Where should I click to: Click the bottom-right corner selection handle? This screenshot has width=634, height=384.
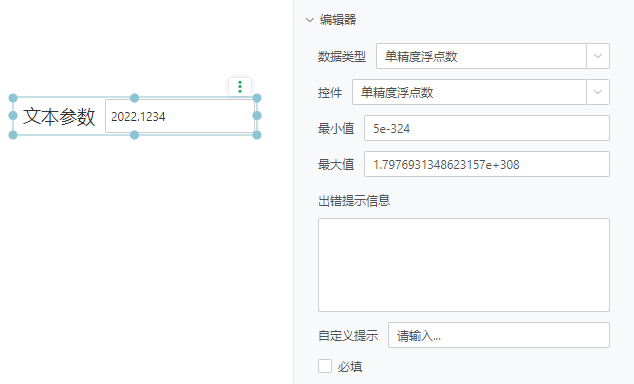pyautogui.click(x=257, y=135)
